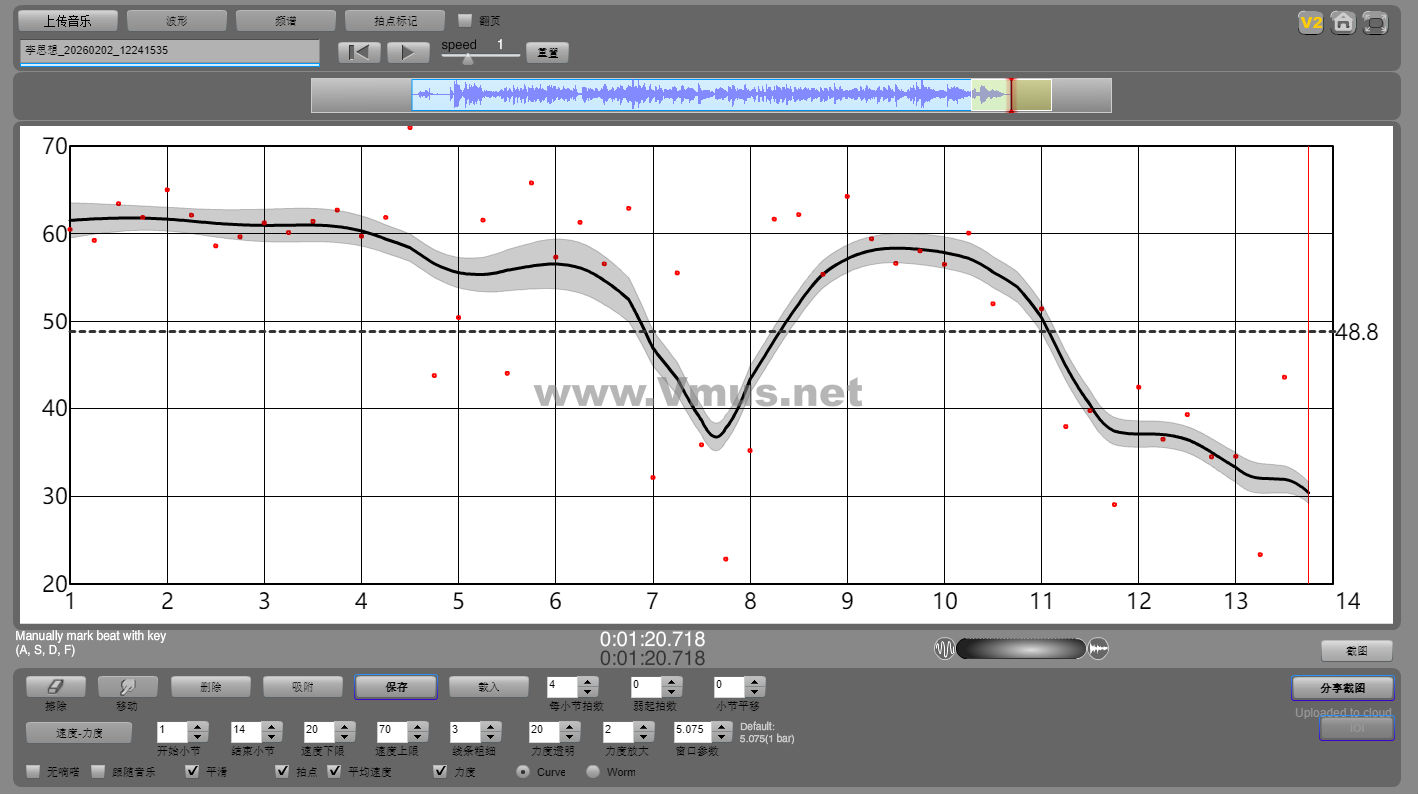The width and height of the screenshot is (1418, 794).
Task: Switch to the 波形 waveform view
Action: [x=177, y=21]
